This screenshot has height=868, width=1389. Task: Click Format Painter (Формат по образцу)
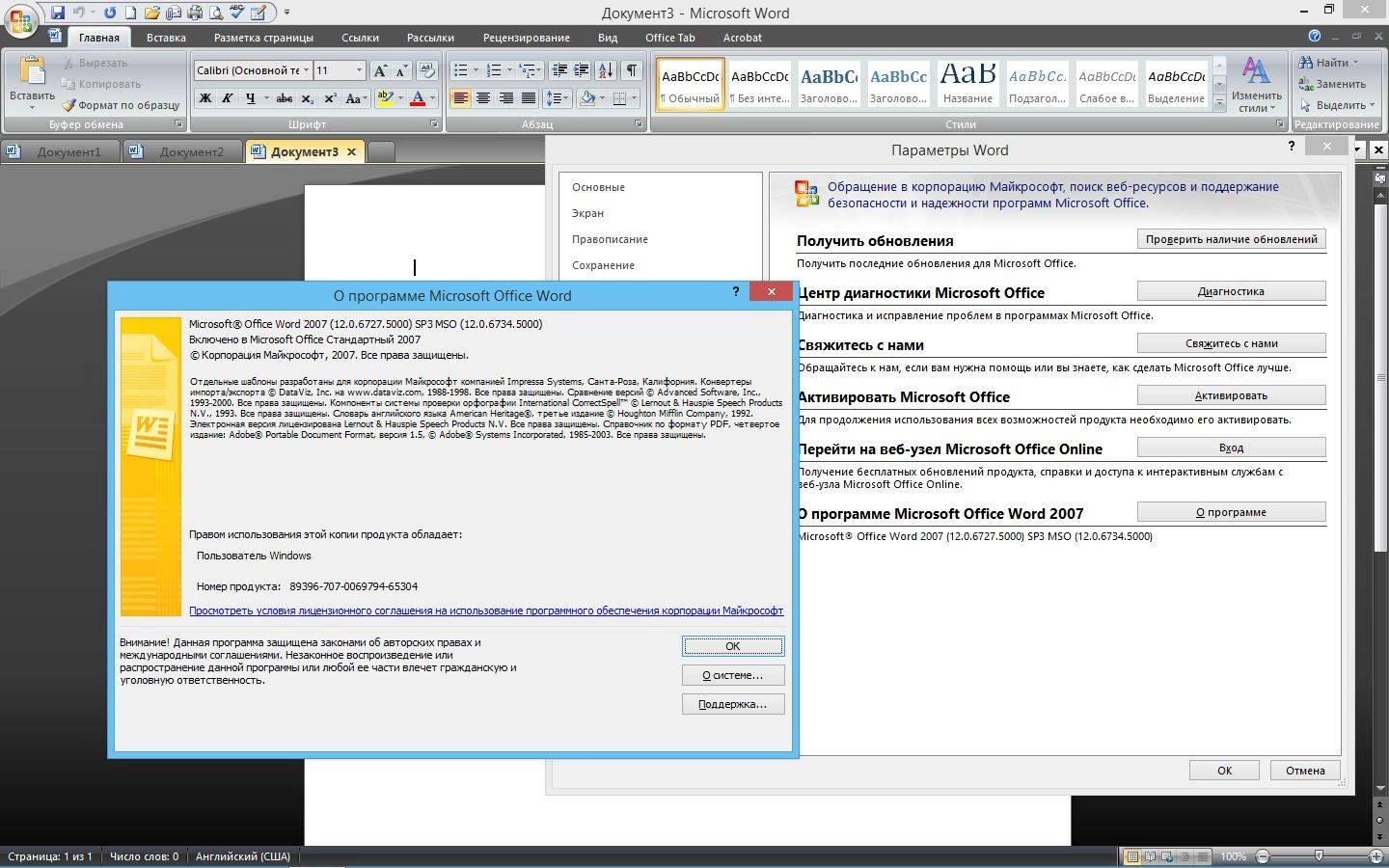pos(121,105)
